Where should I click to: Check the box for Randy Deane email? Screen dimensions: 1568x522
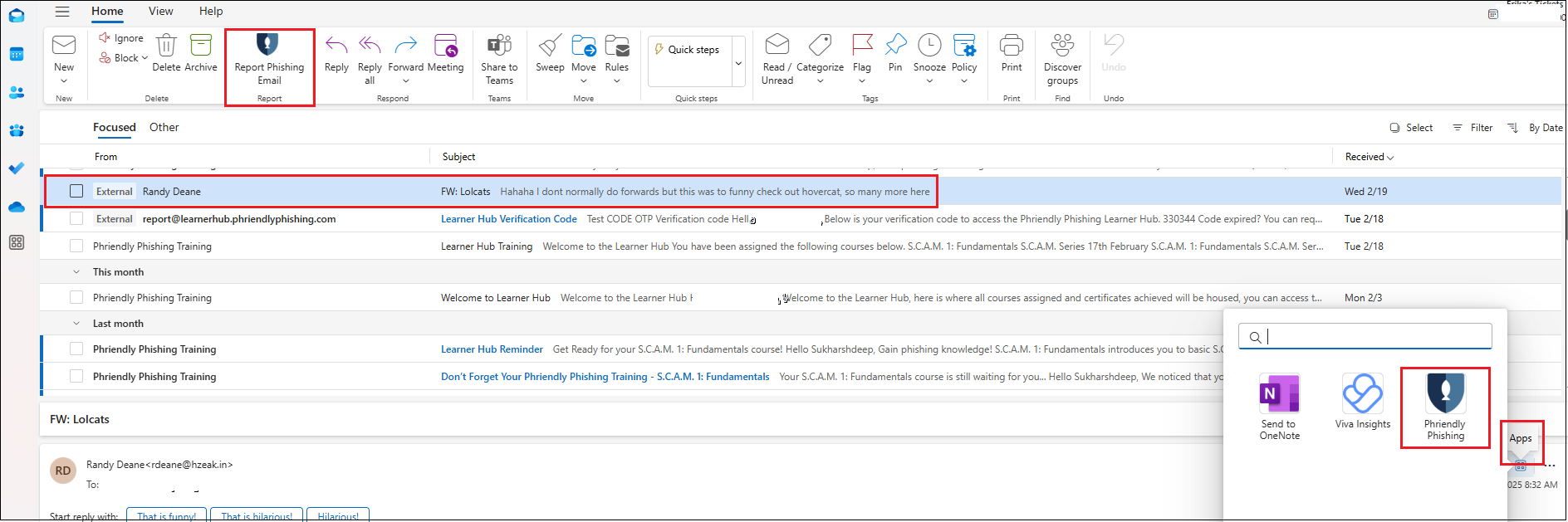point(76,192)
